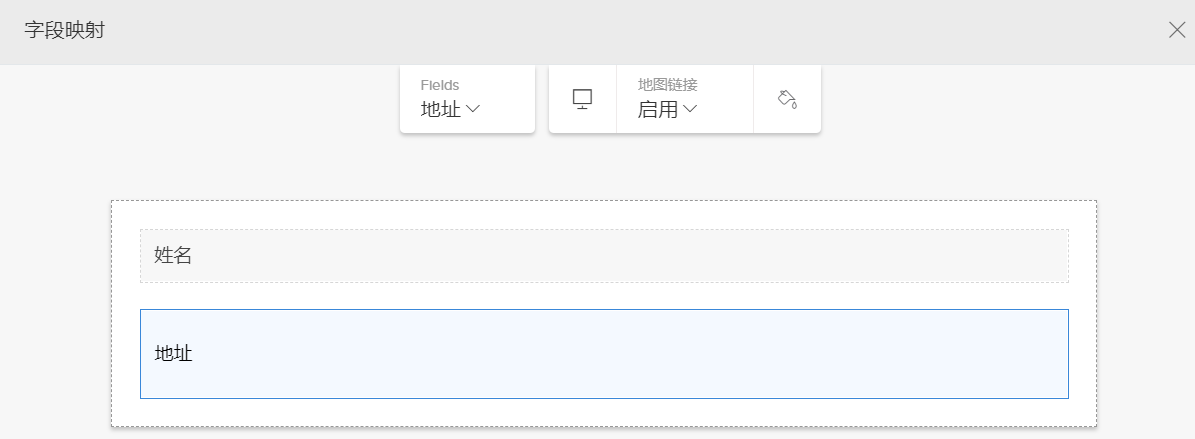Click the 字段映射 dialog title
Screen dimensions: 1195x439
point(65,30)
